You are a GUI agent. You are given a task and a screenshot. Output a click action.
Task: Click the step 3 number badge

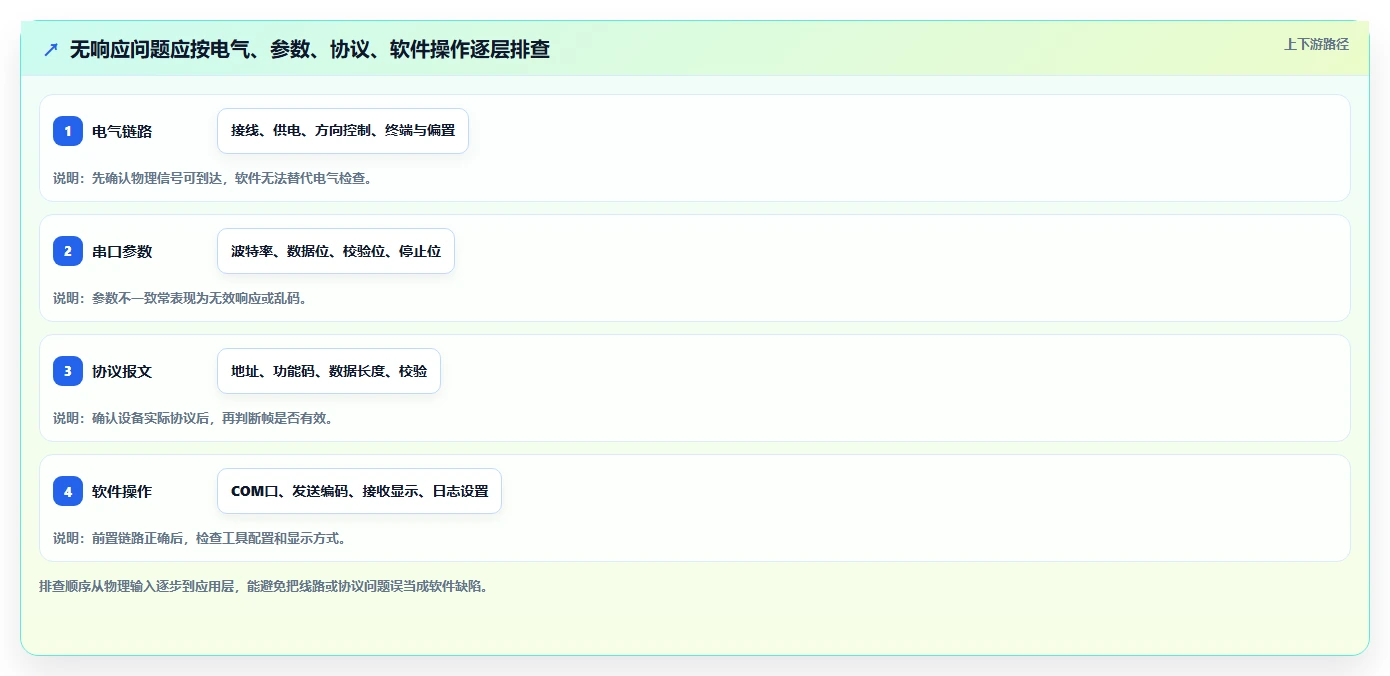(68, 371)
